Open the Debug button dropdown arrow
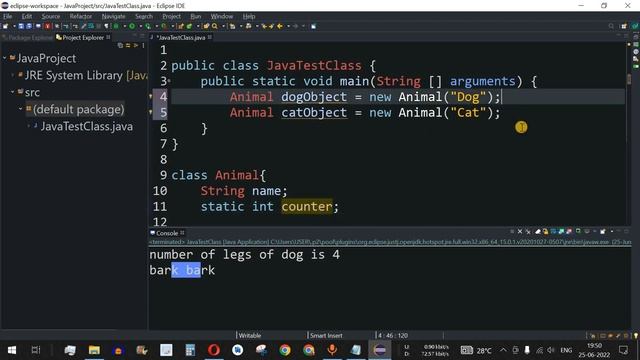Viewport: 640px width, 360px height. coord(124,26)
